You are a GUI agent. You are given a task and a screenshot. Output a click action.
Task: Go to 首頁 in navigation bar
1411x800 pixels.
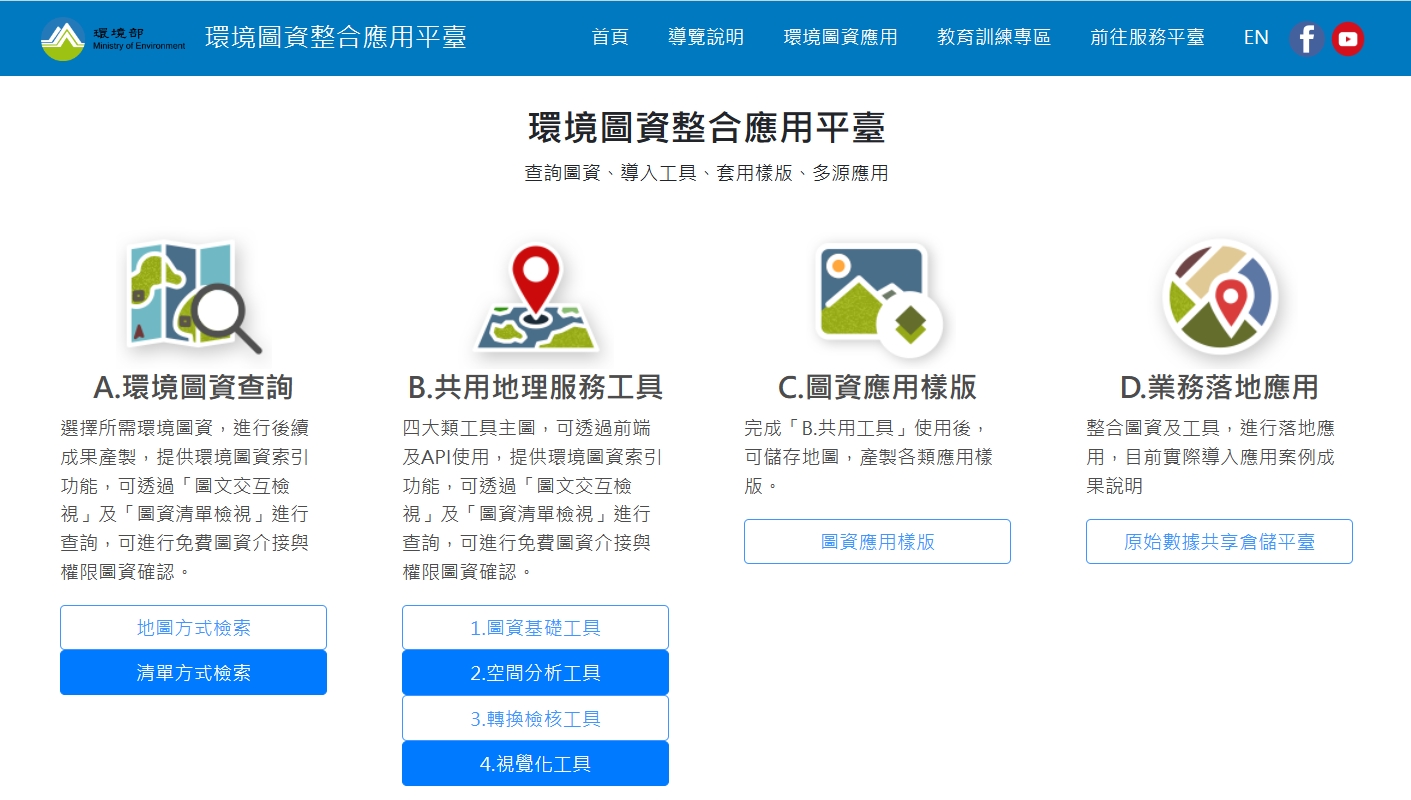610,38
